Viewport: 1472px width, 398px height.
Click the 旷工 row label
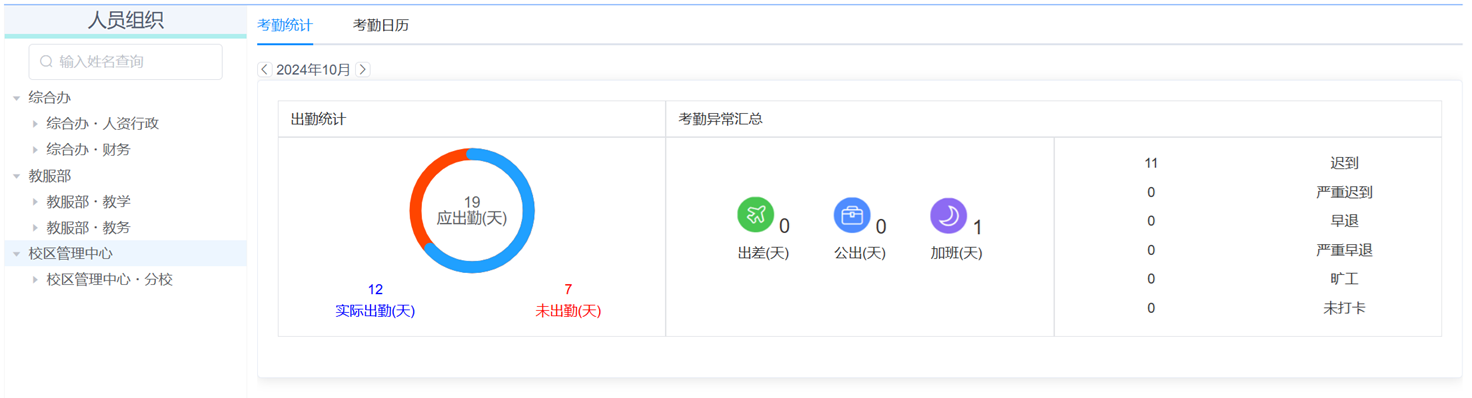1344,279
